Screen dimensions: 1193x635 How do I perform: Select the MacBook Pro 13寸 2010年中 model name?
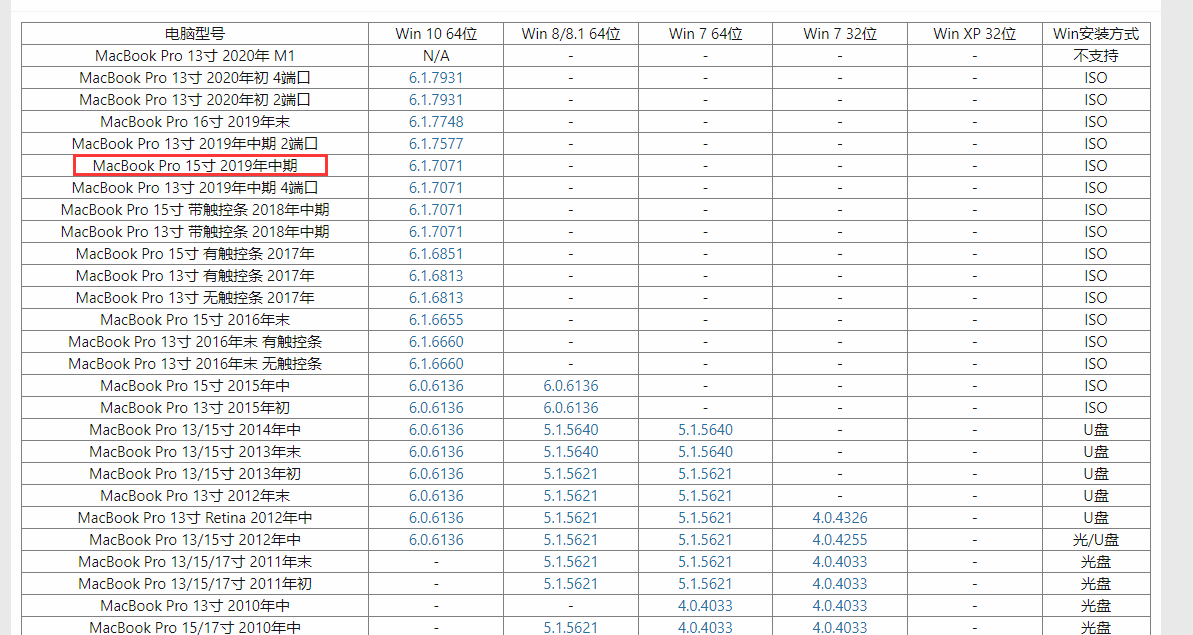(195, 607)
